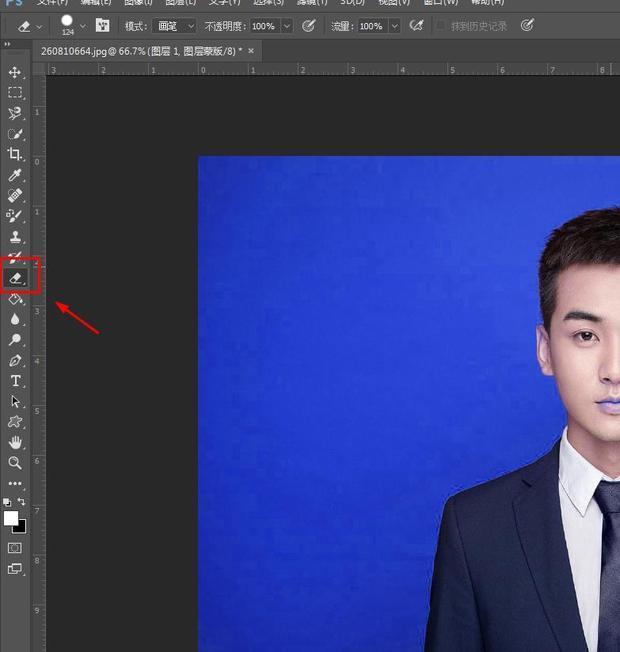Toggle pressure for size button
The image size is (620, 652).
(527, 26)
